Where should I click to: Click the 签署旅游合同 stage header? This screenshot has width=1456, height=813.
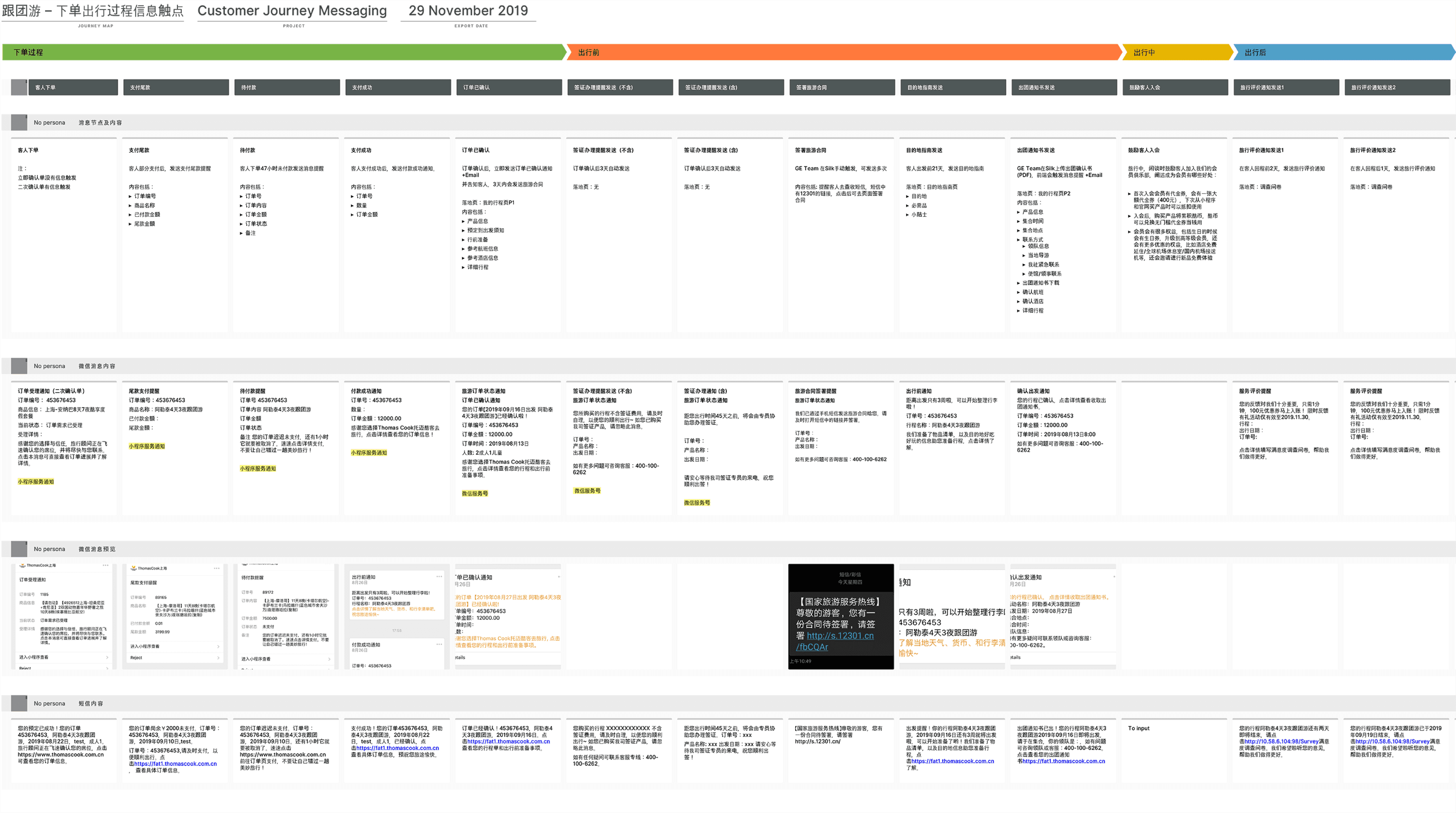[841, 88]
